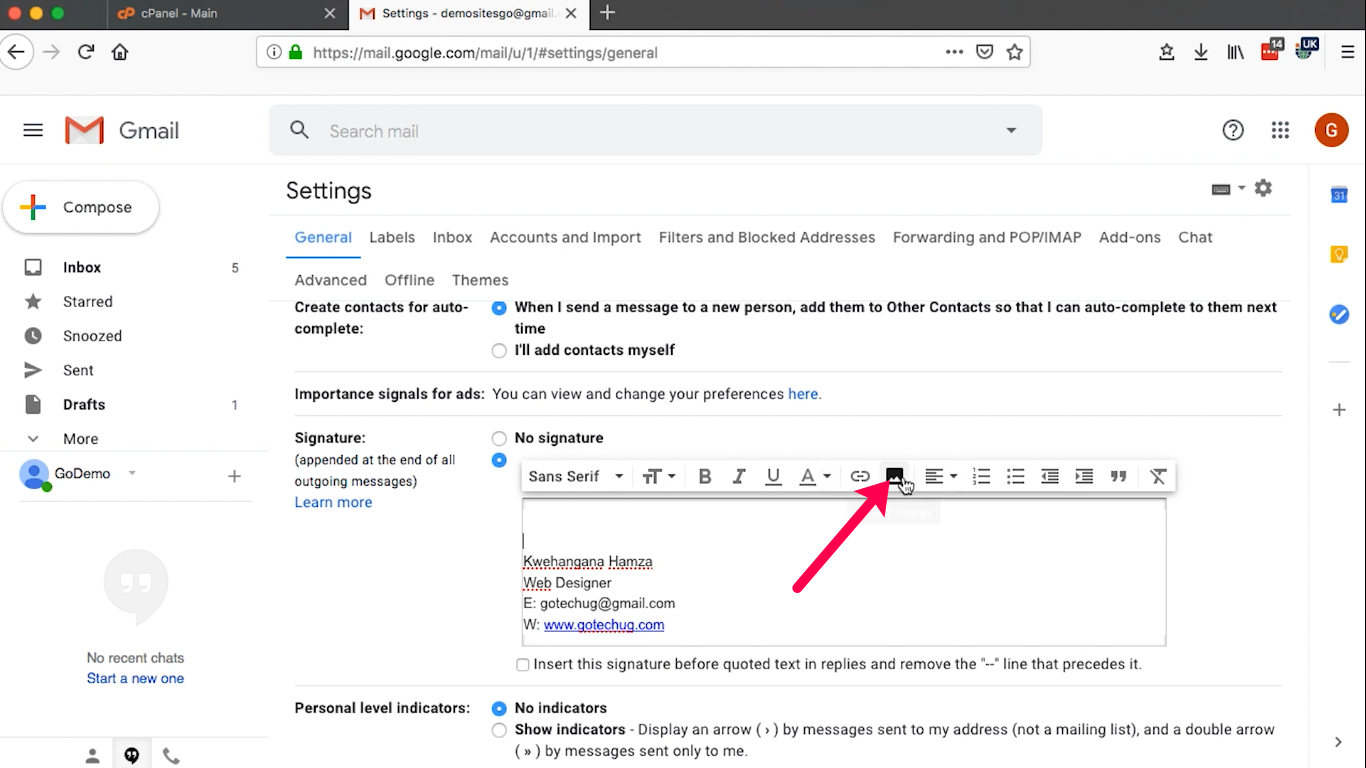Open Hangouts phone calls icon
Screen dimensions: 1366x768
(x=171, y=756)
